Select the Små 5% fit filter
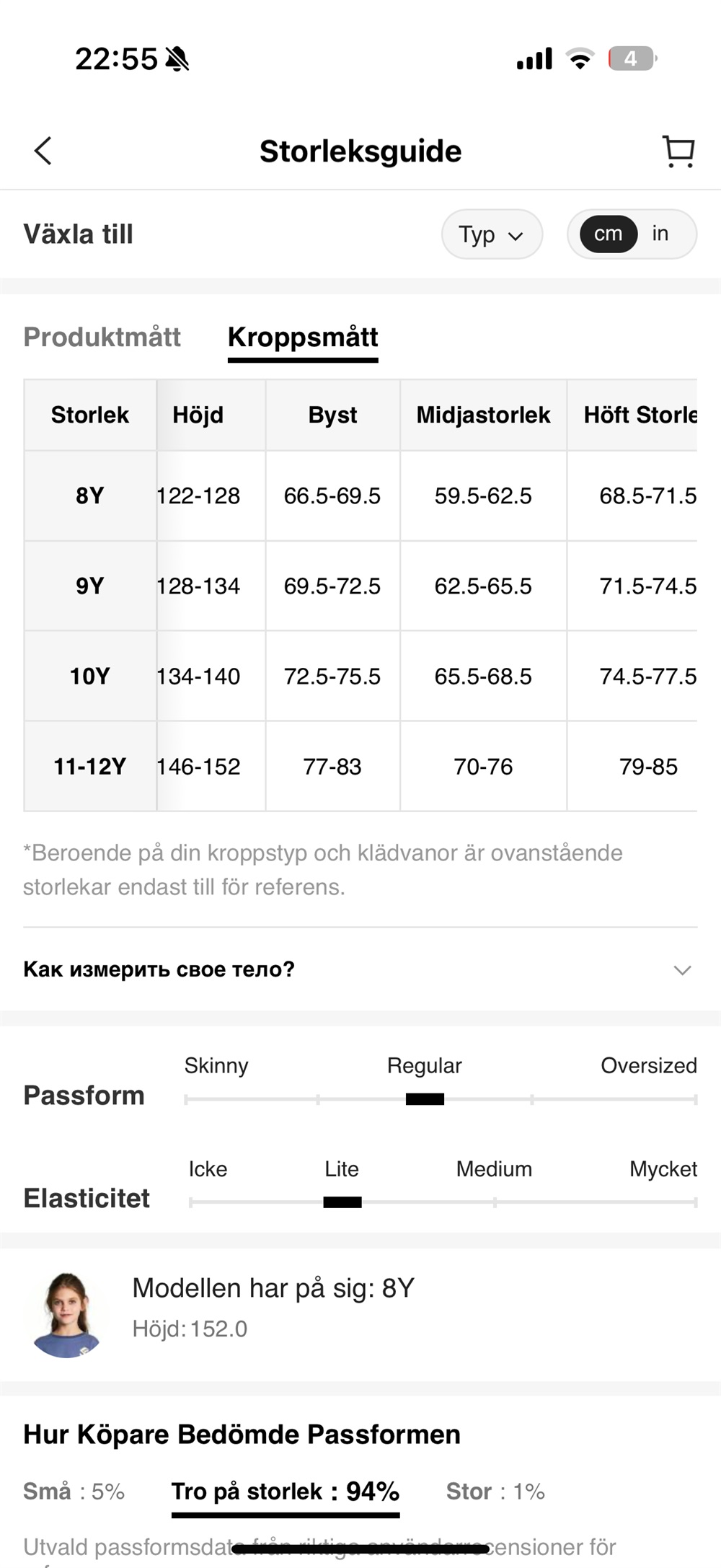The width and height of the screenshot is (721, 1568). (x=74, y=1491)
